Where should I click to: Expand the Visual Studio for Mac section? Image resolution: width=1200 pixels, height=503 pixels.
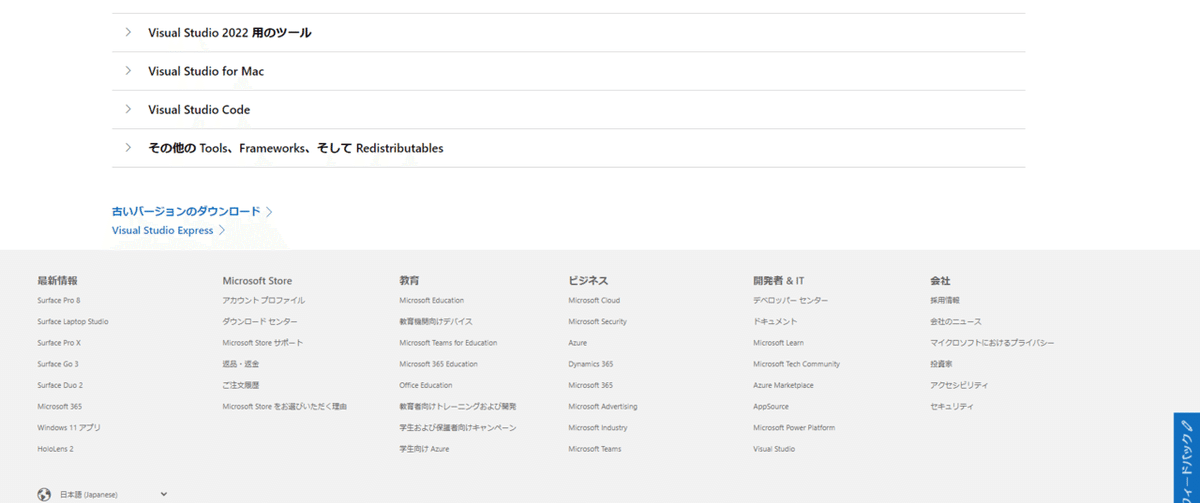tap(568, 71)
